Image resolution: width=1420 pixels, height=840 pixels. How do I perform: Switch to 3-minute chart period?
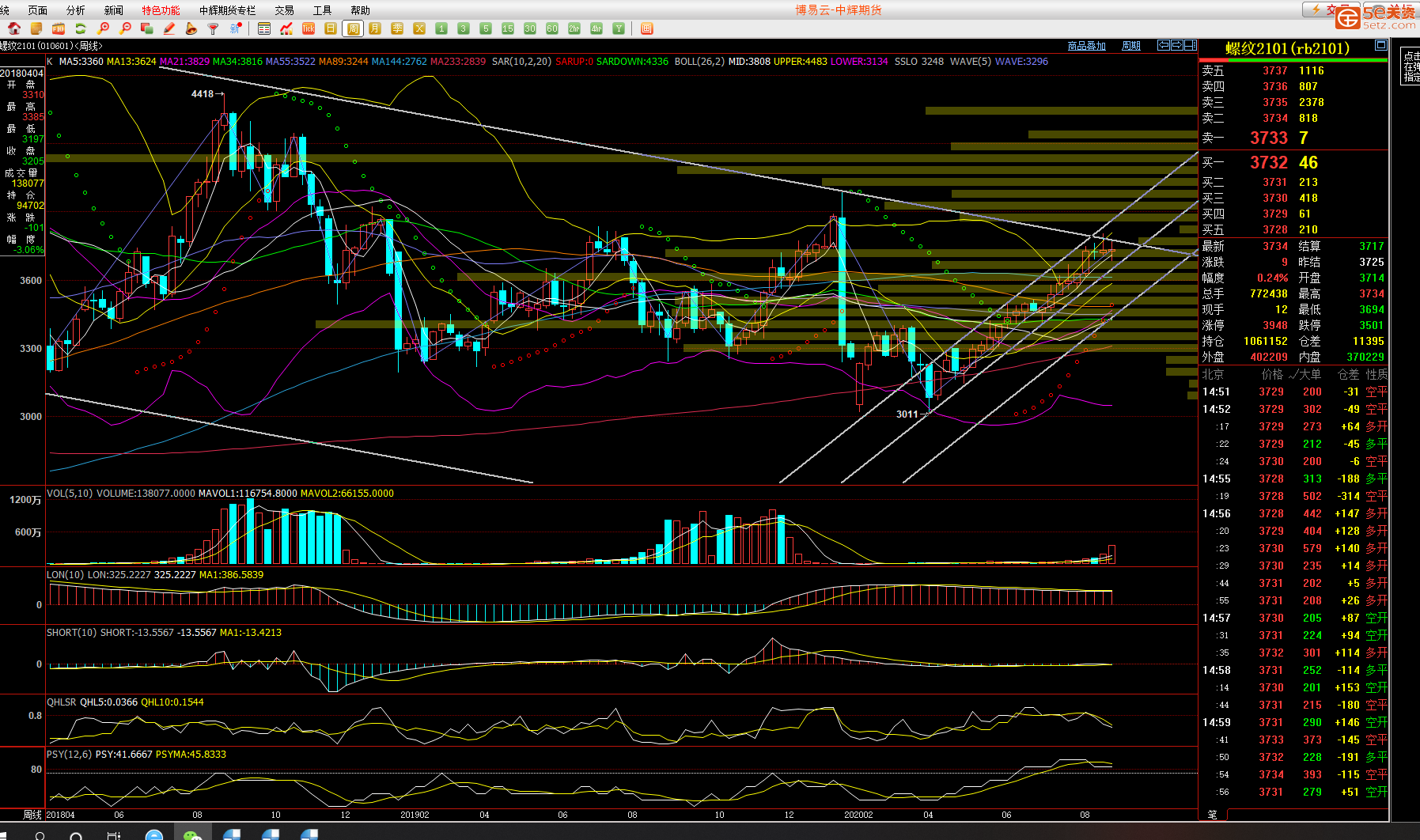point(464,28)
